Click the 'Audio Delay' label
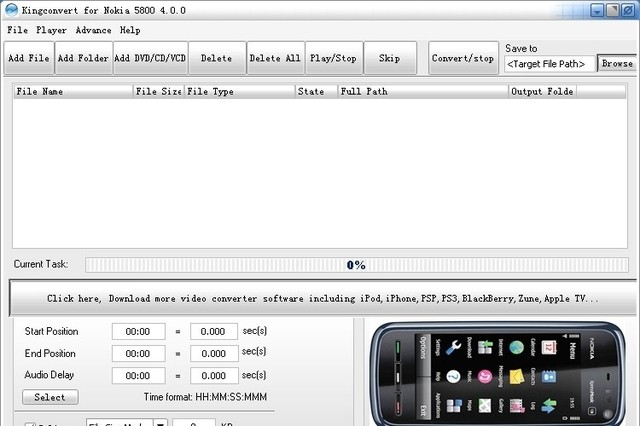This screenshot has width=640, height=426. point(49,375)
